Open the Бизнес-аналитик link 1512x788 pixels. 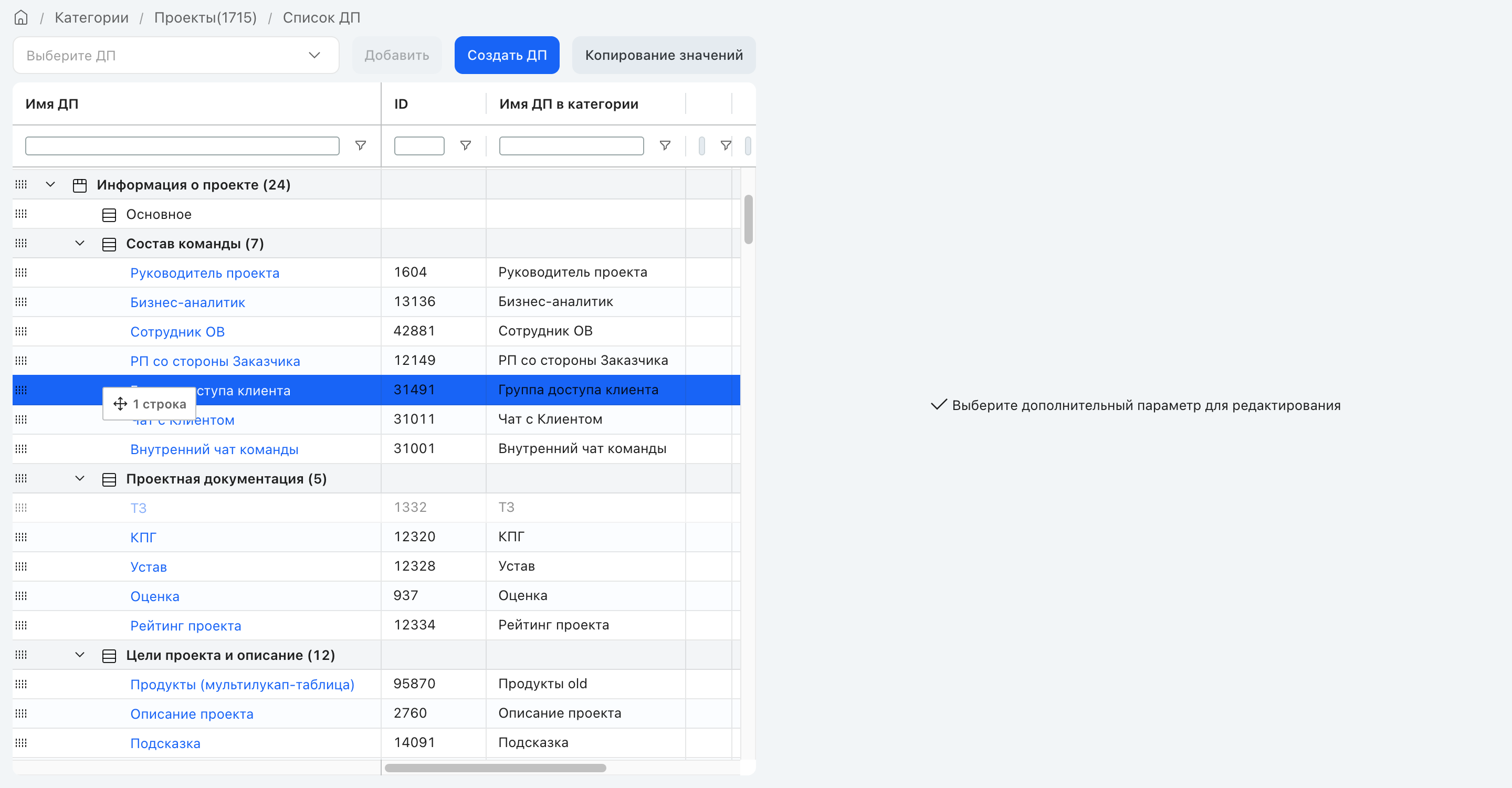(x=188, y=302)
